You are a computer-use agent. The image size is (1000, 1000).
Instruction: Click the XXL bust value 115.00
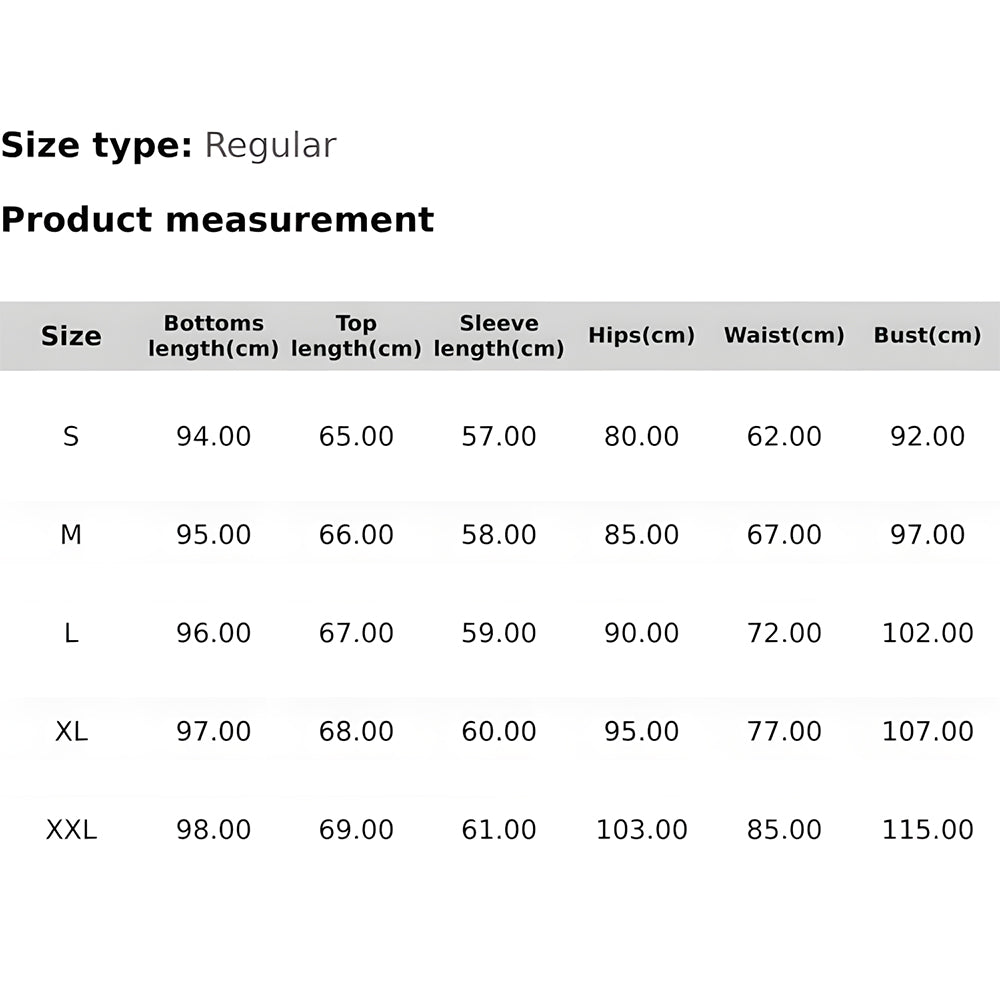(x=927, y=830)
